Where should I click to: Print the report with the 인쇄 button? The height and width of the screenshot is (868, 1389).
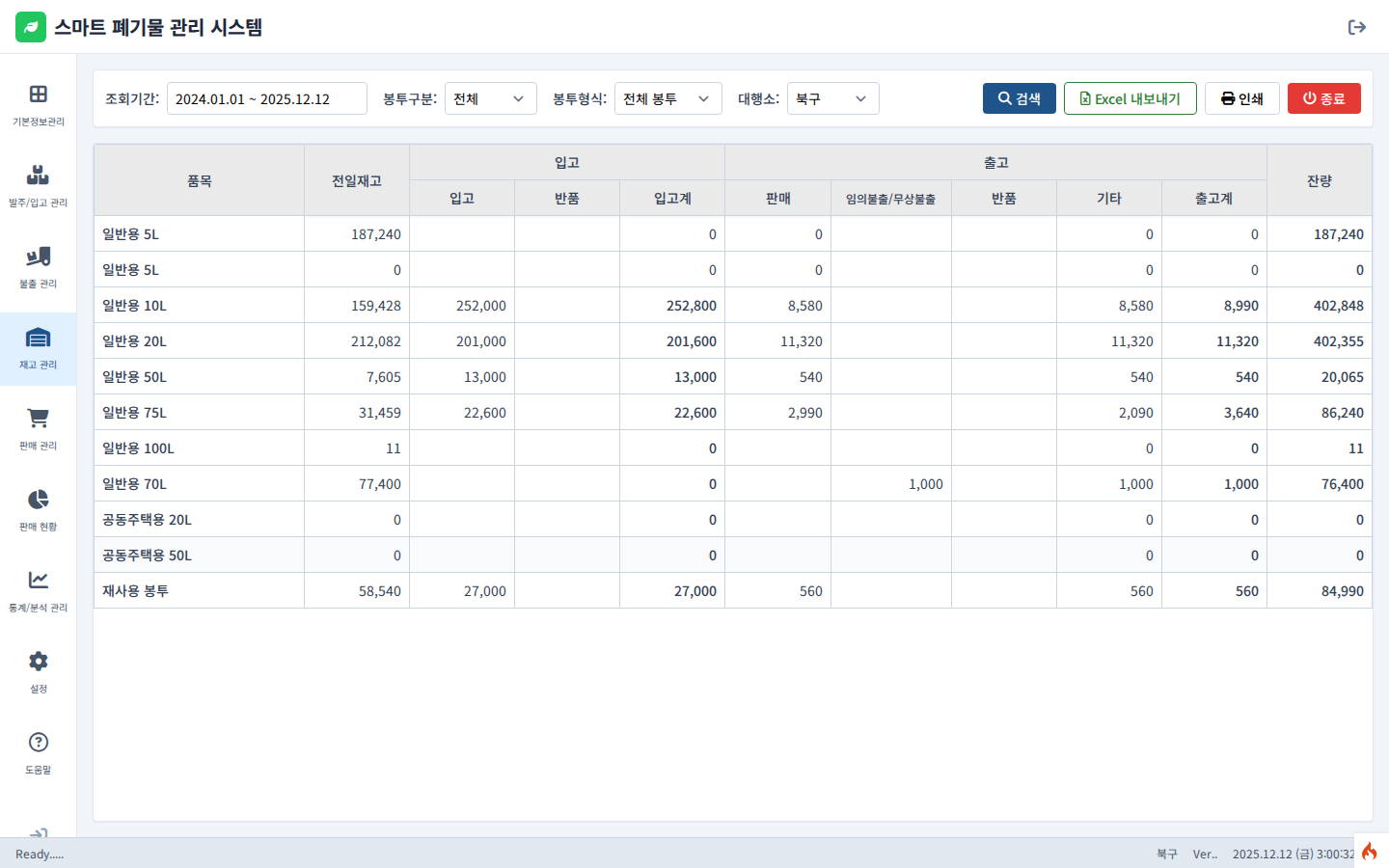(1241, 97)
